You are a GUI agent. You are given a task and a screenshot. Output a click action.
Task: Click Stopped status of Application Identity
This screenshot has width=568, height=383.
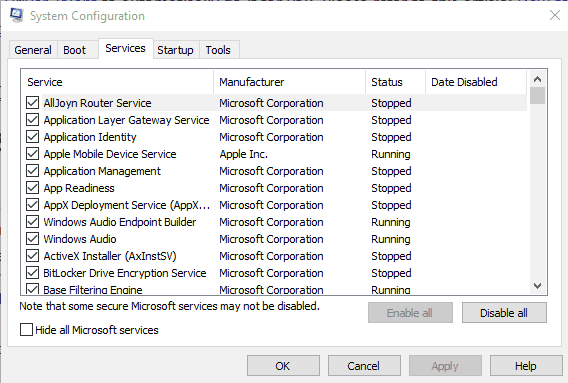391,137
